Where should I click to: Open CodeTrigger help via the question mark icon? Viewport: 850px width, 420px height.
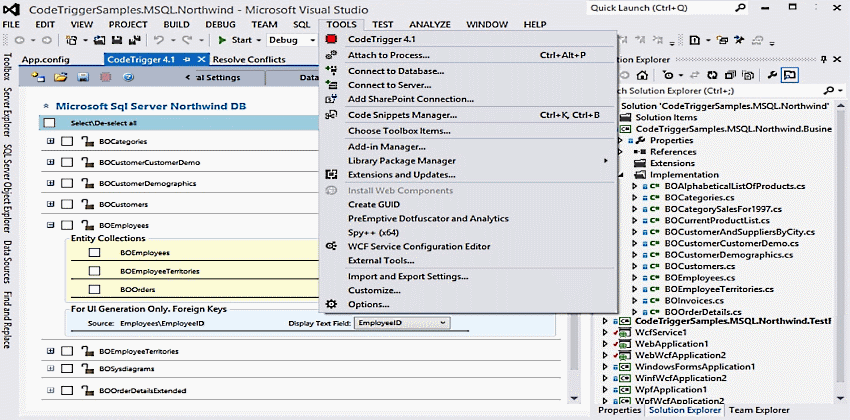coord(126,77)
